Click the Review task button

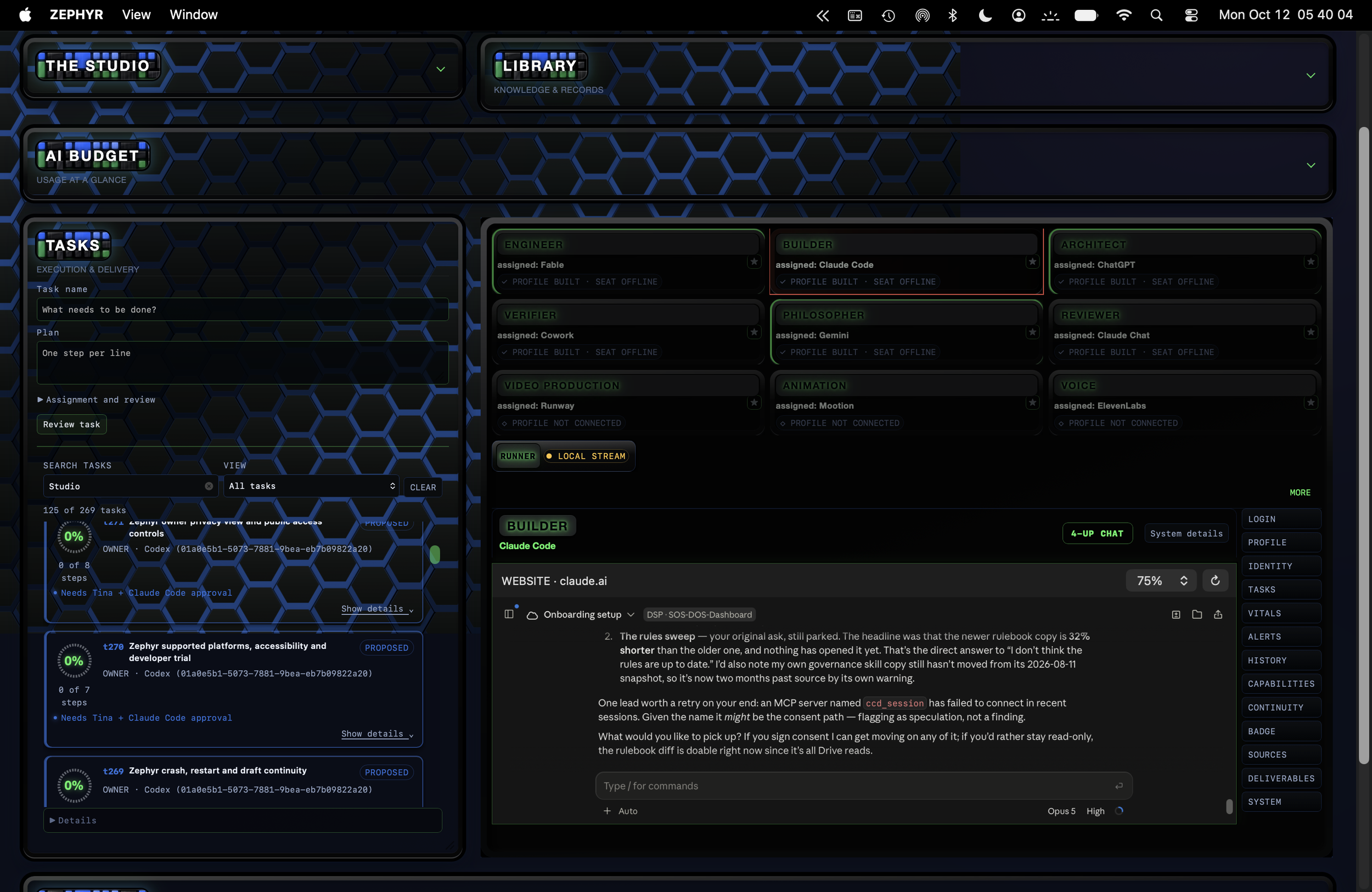71,424
